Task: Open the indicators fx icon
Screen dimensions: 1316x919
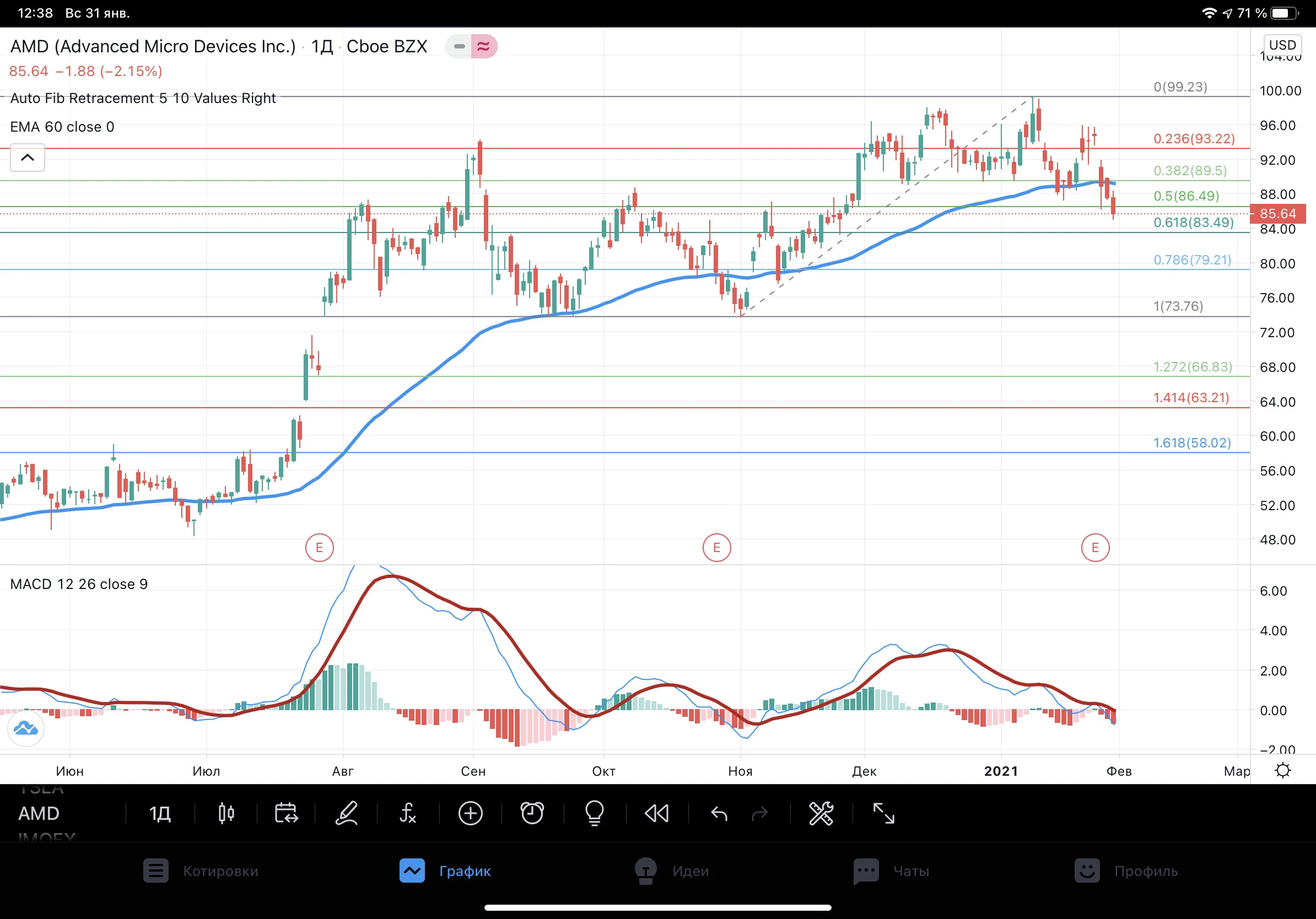Action: point(407,813)
